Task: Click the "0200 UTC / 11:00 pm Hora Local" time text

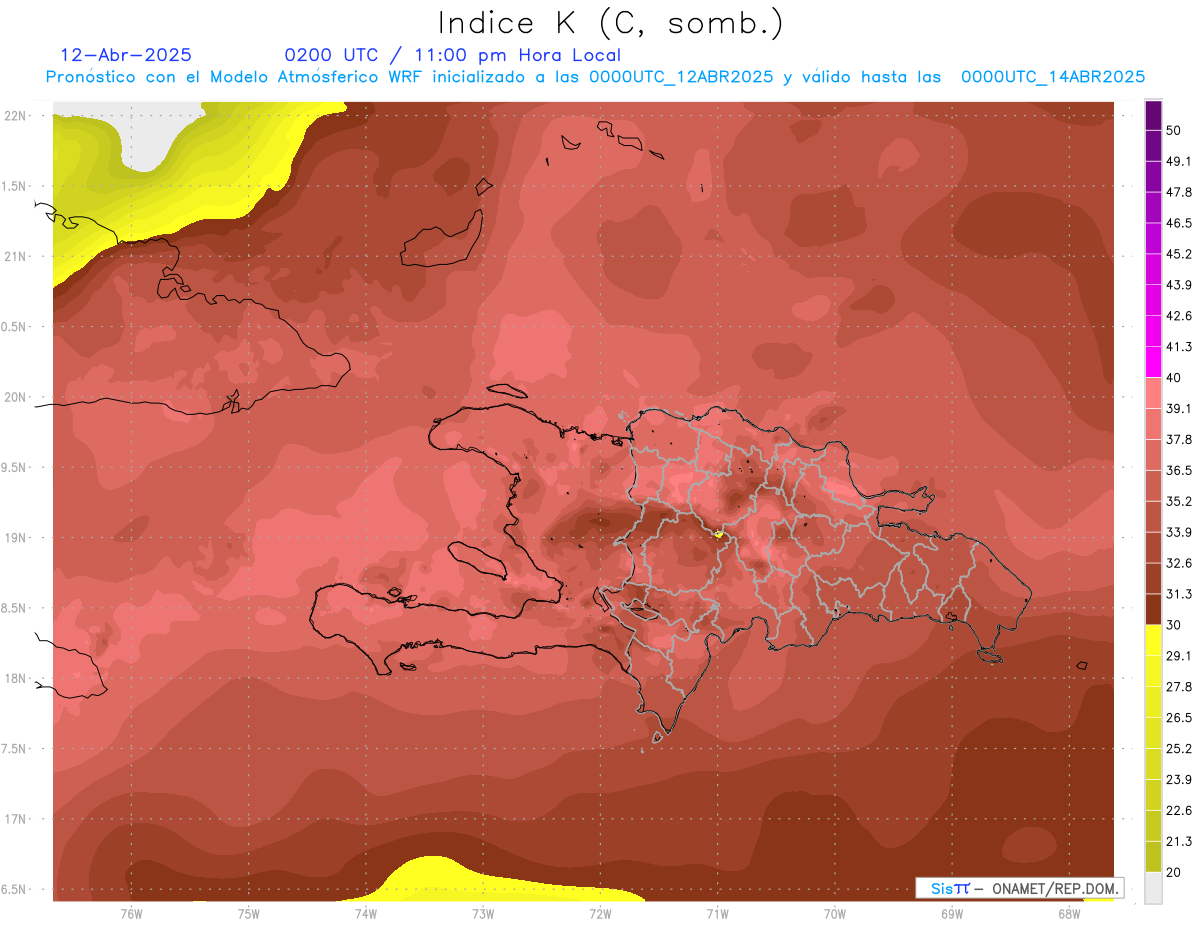Action: 452,55
